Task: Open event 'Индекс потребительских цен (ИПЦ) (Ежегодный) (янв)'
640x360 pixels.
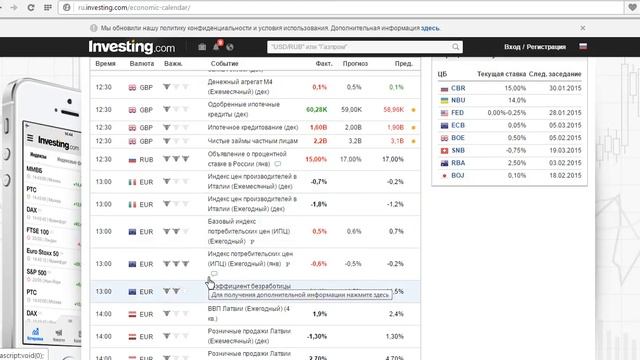Action: point(250,259)
